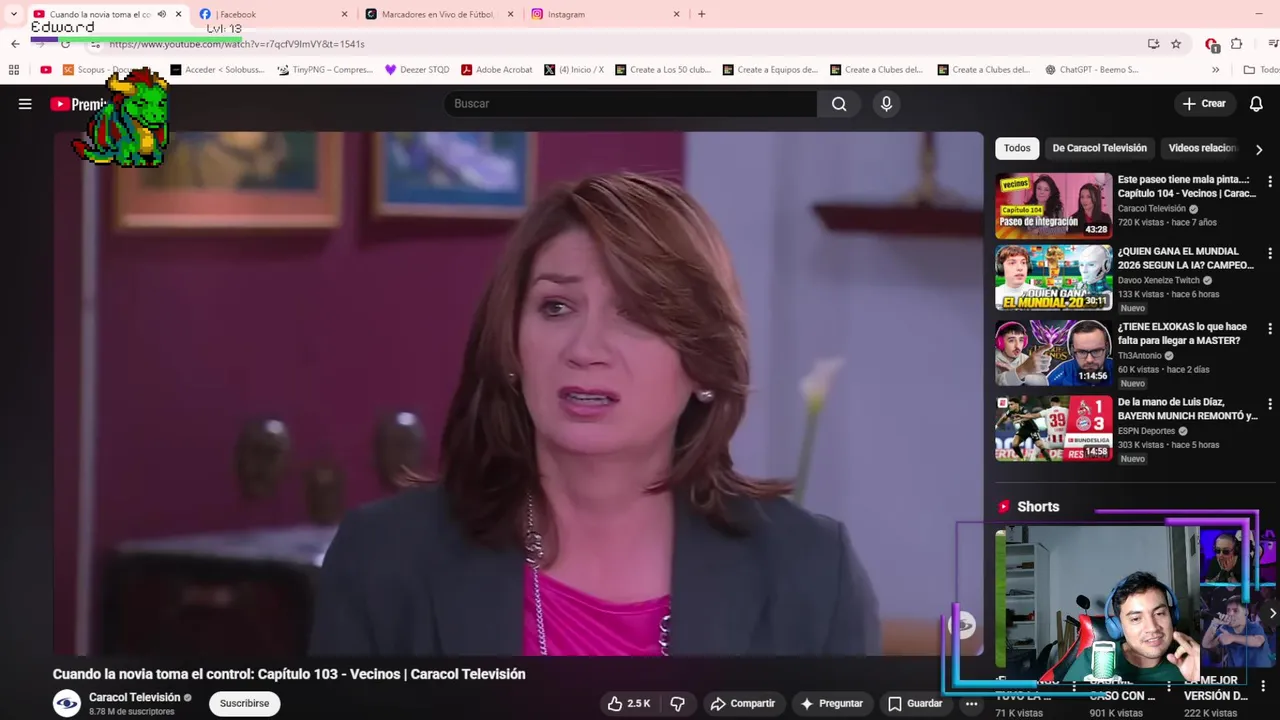This screenshot has width=1280, height=720.
Task: Open the notifications bell
Action: pos(1256,104)
